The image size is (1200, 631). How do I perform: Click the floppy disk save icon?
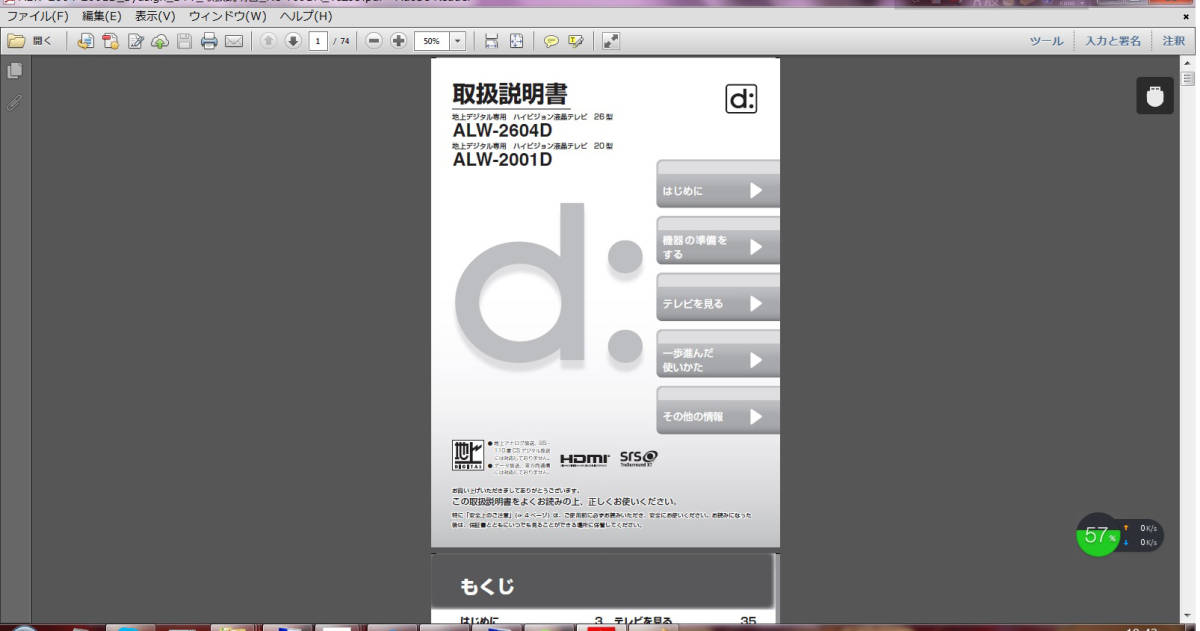point(184,41)
